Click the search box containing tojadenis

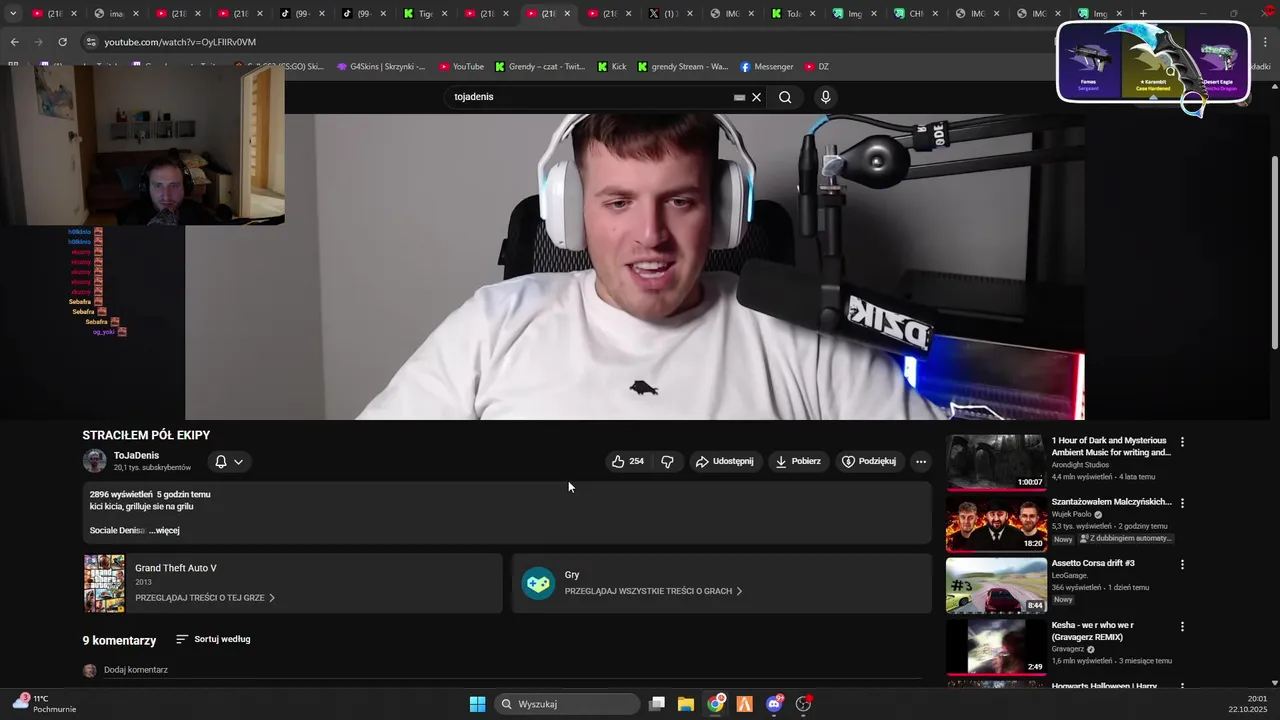(590, 97)
